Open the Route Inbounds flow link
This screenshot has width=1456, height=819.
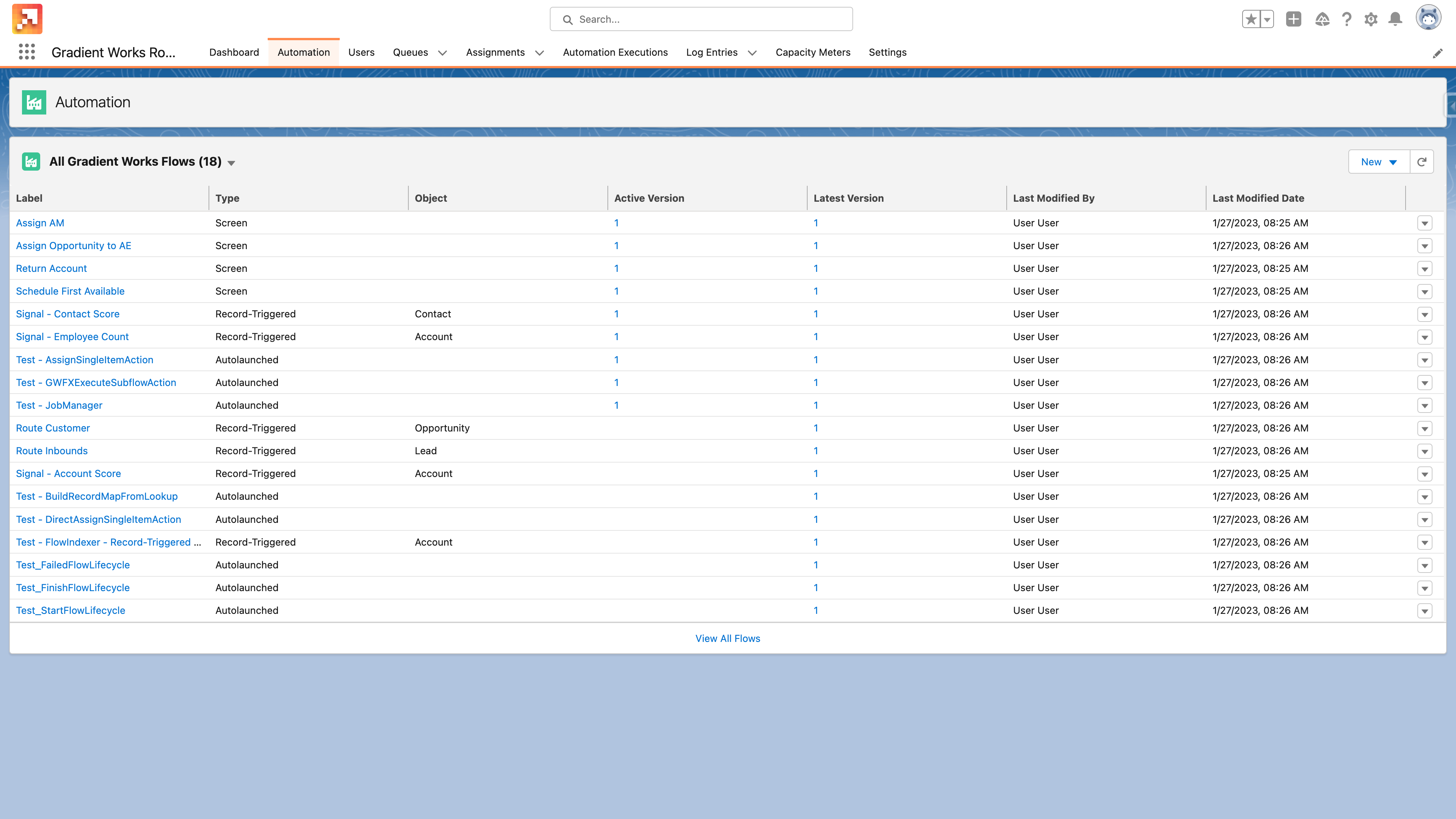(52, 450)
